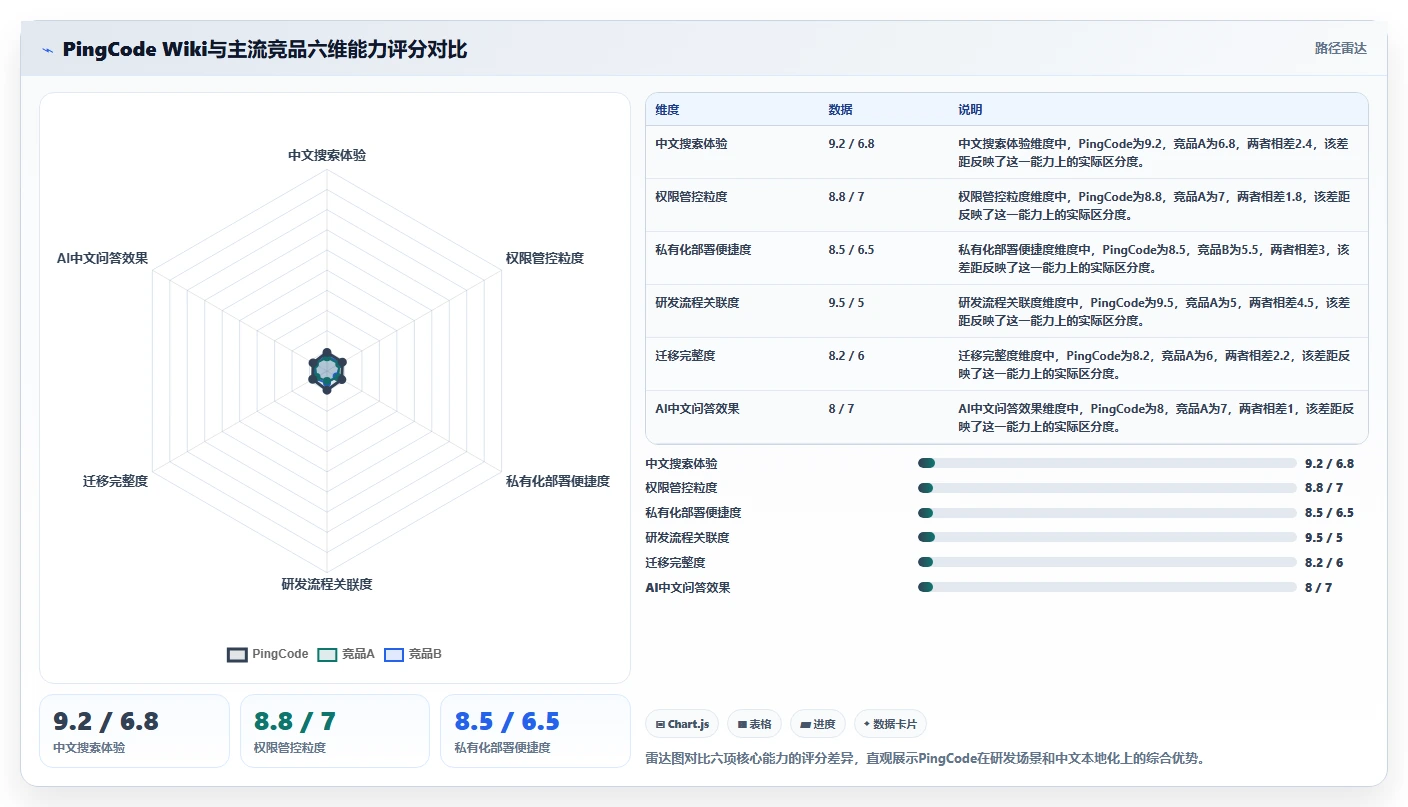Click the 9.2 / 6.8 value in the table
The image size is (1408, 807).
tap(851, 144)
